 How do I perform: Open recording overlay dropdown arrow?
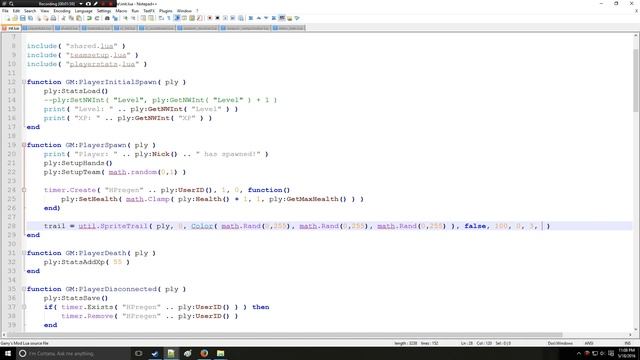click(81, 4)
